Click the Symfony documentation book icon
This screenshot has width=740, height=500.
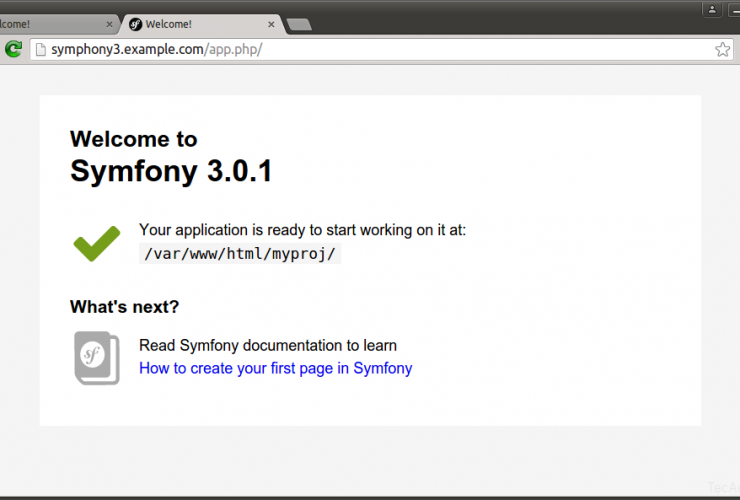pyautogui.click(x=97, y=357)
